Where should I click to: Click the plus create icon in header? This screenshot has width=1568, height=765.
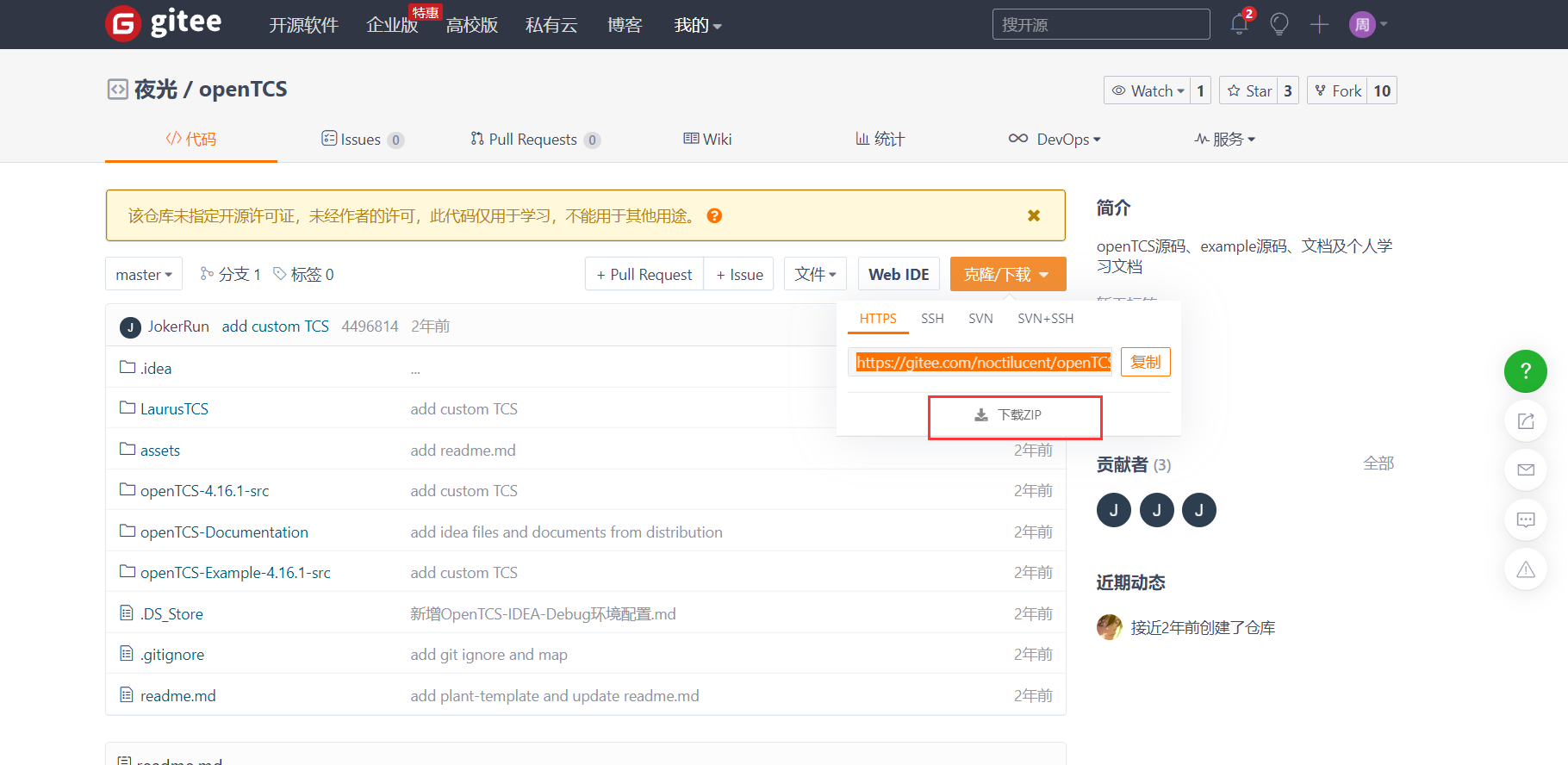coord(1319,24)
